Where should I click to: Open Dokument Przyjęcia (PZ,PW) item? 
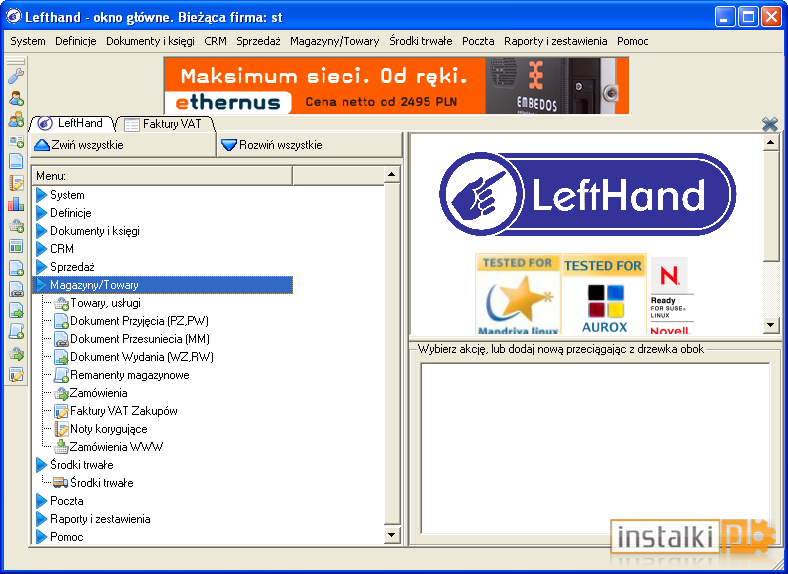139,321
